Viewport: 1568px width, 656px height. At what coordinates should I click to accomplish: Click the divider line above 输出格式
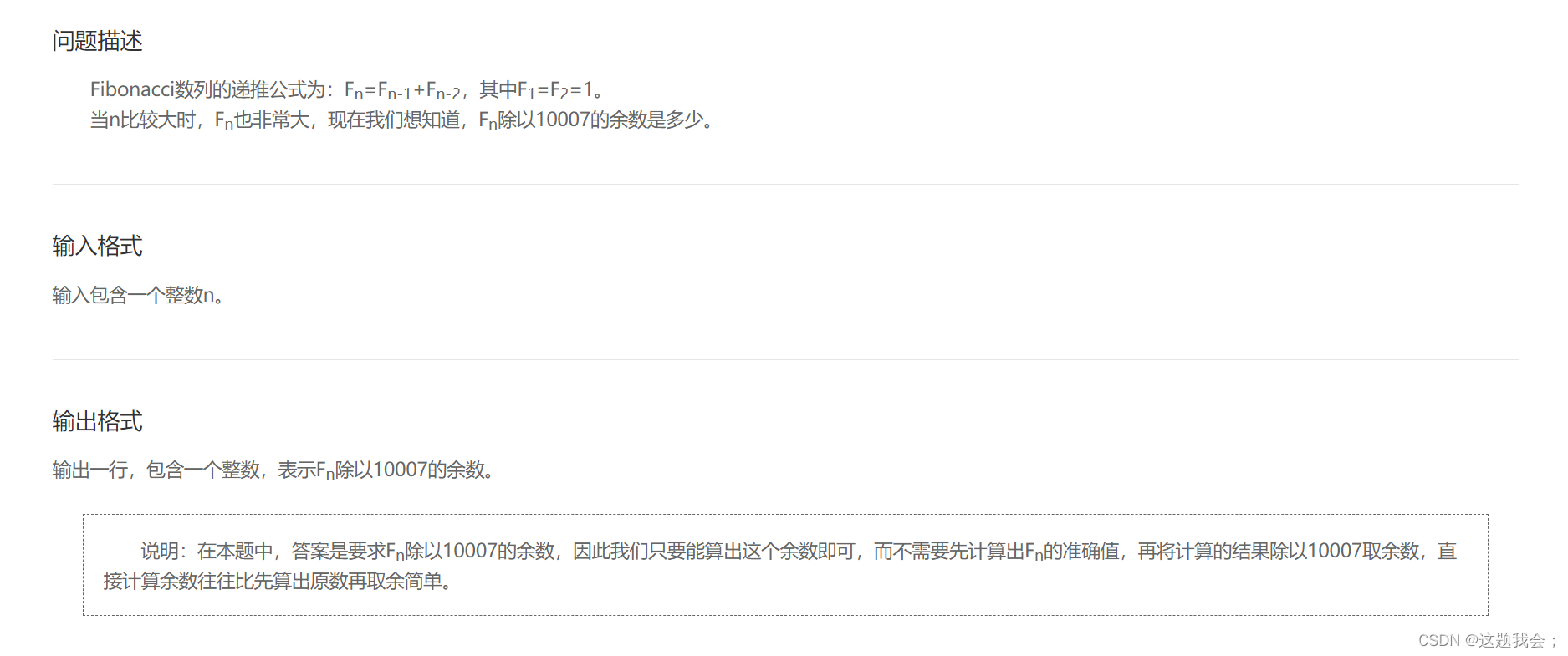(x=785, y=359)
